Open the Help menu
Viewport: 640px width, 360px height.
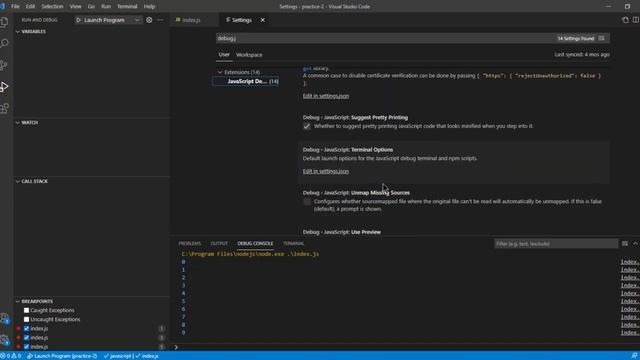point(149,7)
